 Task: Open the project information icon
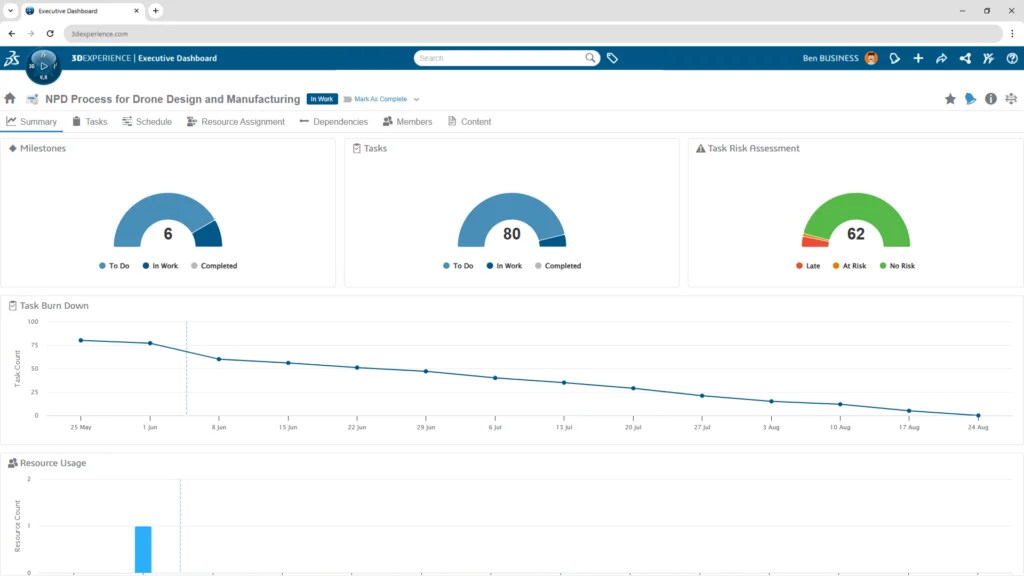pos(991,99)
